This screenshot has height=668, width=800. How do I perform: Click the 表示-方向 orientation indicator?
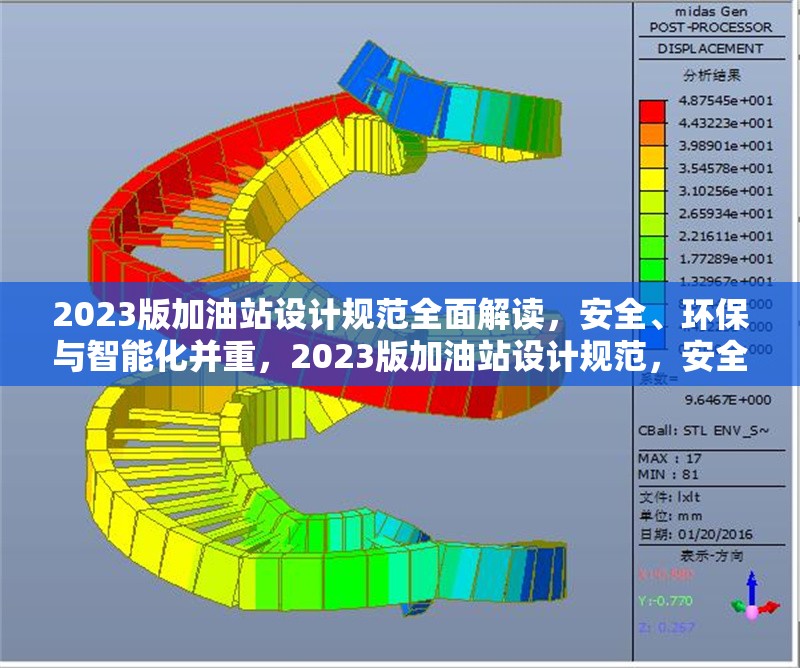coord(713,555)
